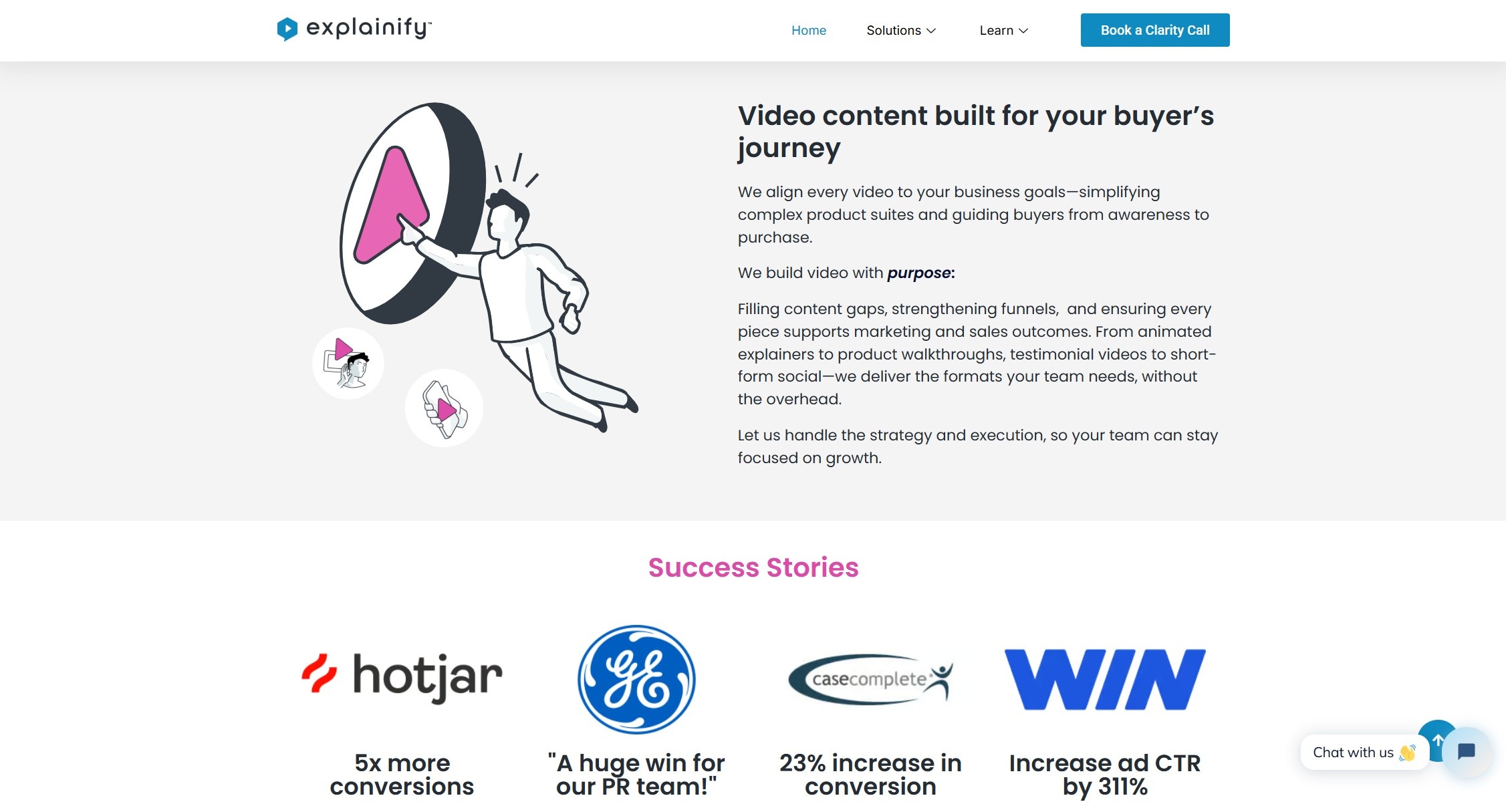Viewport: 1506px width, 812px height.
Task: Go to the Home menu item
Action: point(809,30)
